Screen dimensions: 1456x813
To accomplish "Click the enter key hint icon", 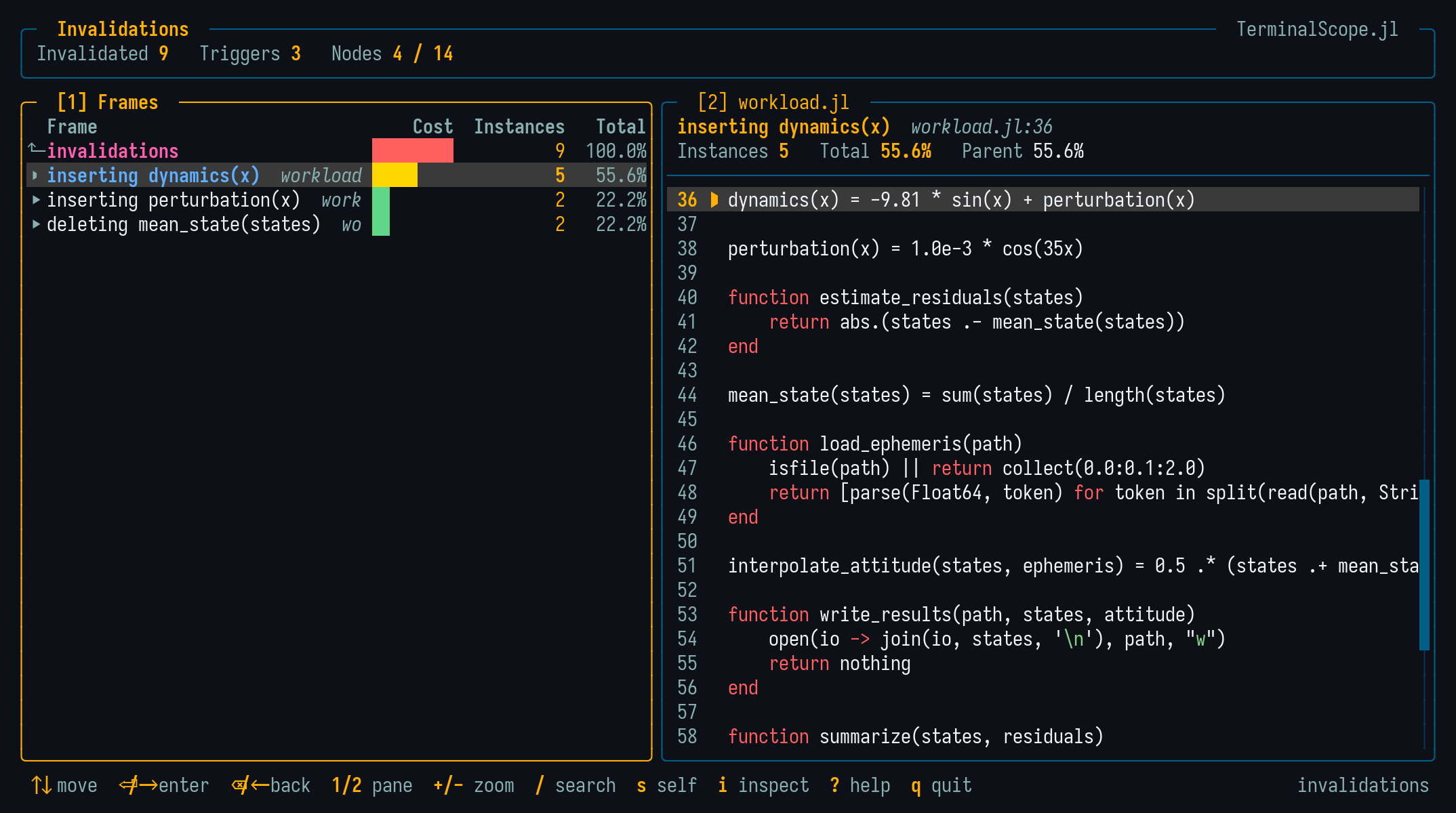I will (138, 785).
